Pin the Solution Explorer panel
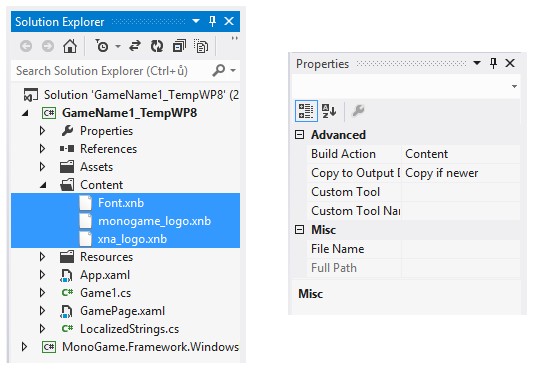535x371 pixels. (212, 21)
